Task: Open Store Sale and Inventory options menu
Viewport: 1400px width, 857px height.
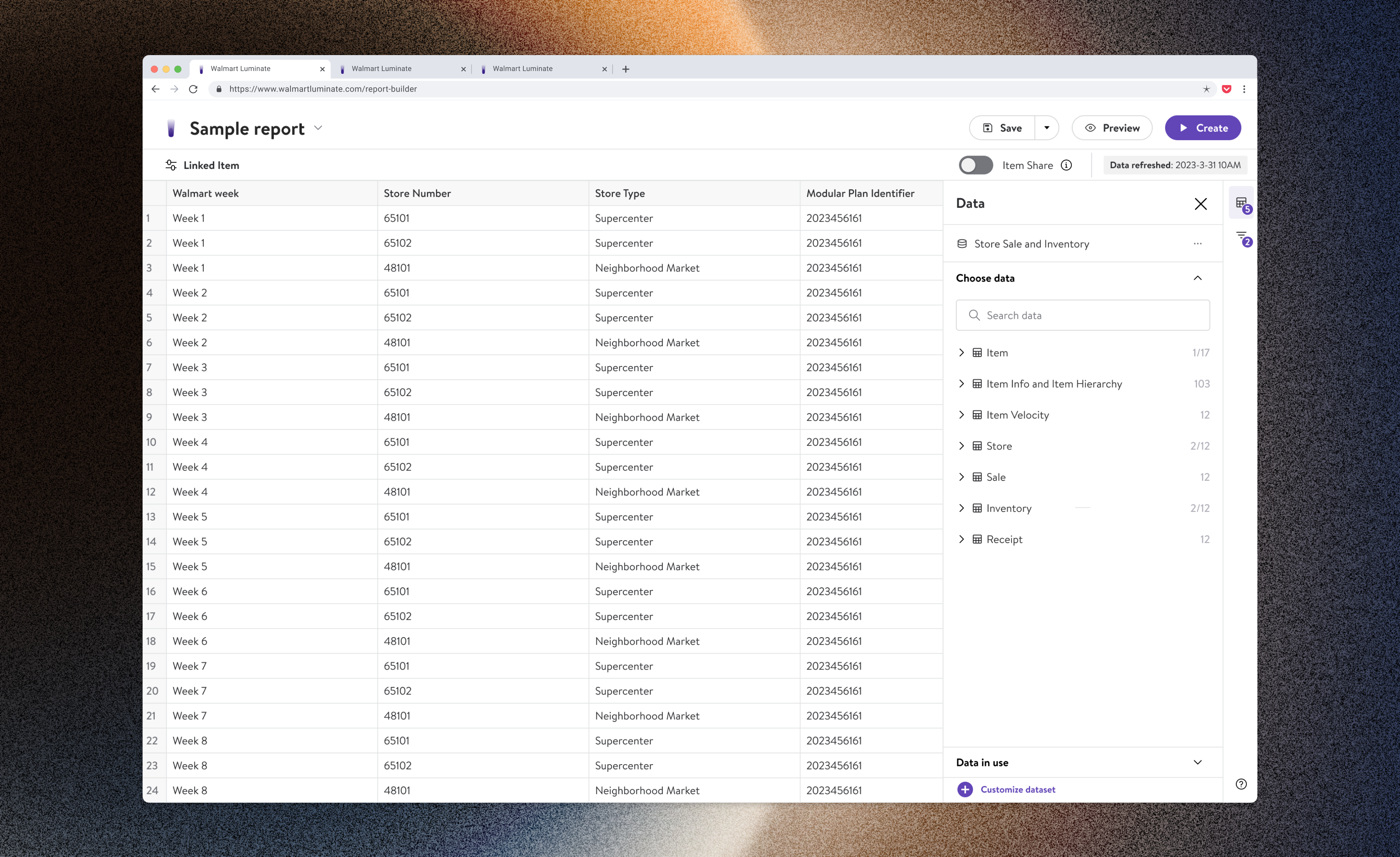Action: (1198, 244)
